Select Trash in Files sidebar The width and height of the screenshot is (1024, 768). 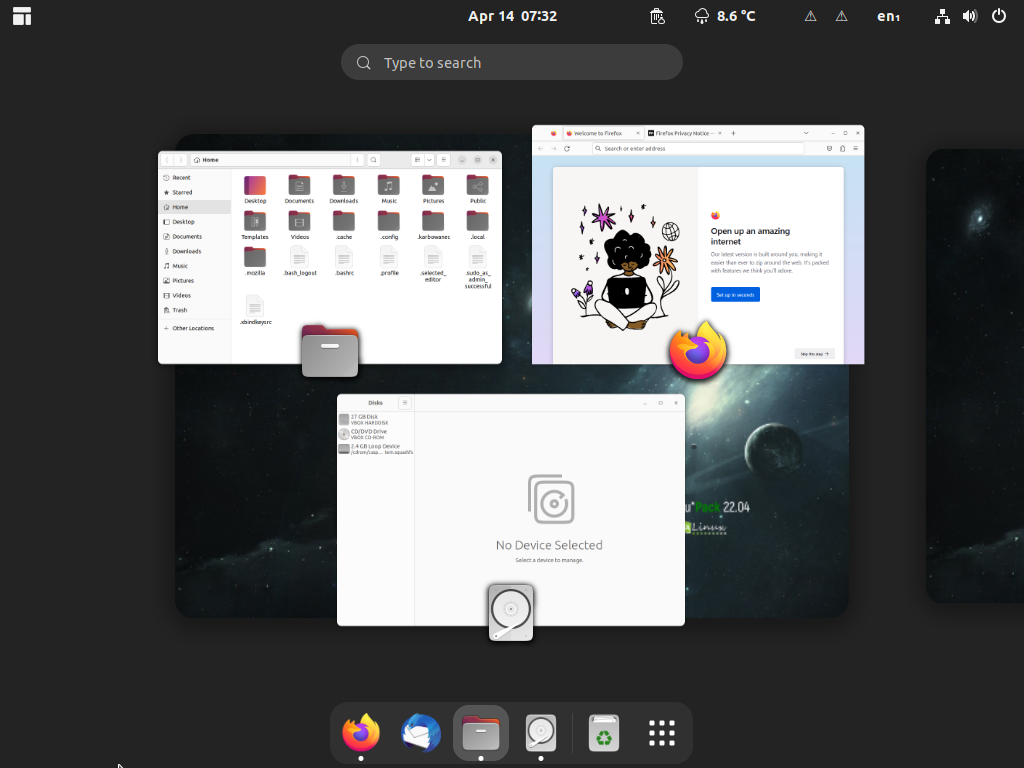pos(195,310)
